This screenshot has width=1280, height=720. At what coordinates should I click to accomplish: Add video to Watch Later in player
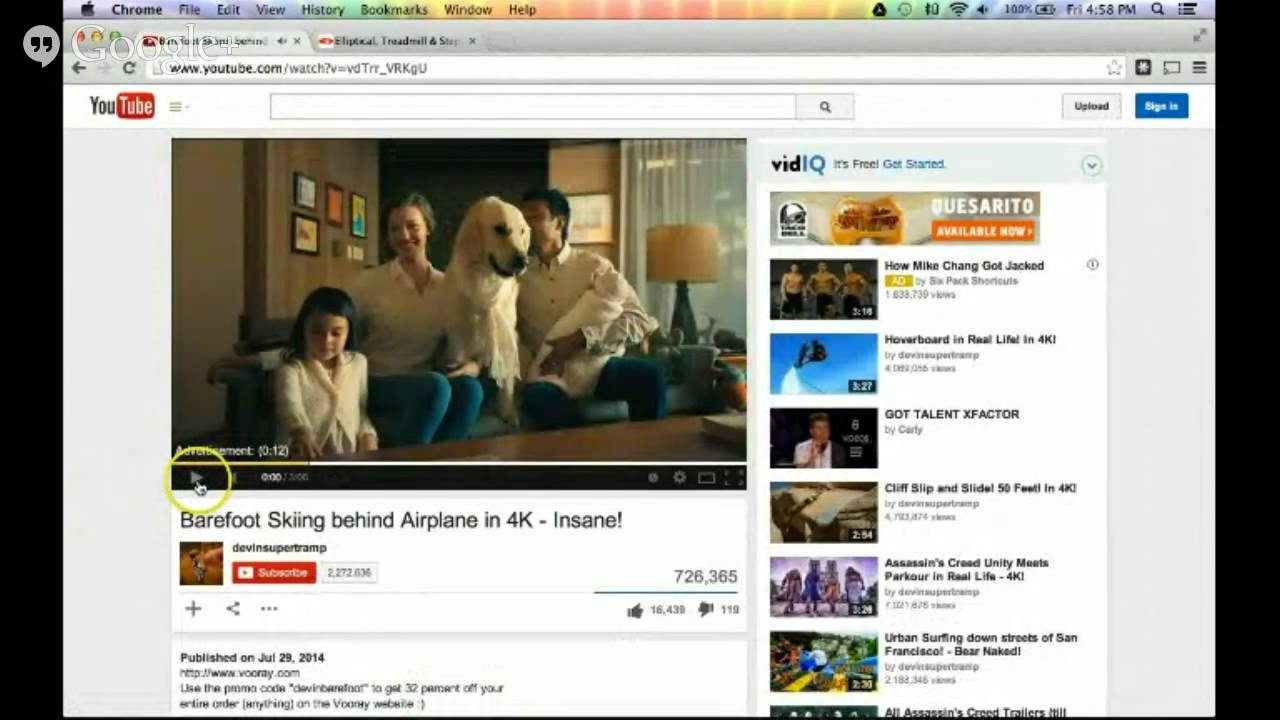pyautogui.click(x=653, y=478)
